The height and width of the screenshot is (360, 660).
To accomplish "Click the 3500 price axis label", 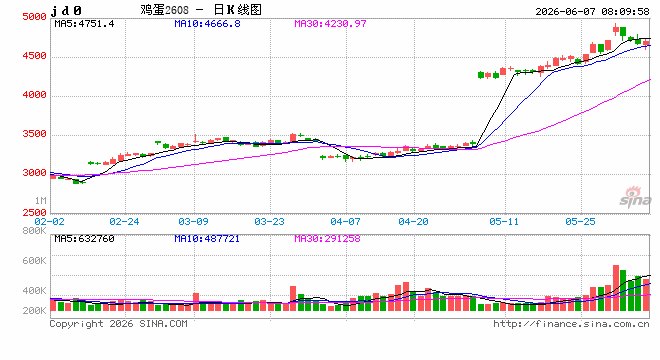I will click(x=34, y=134).
